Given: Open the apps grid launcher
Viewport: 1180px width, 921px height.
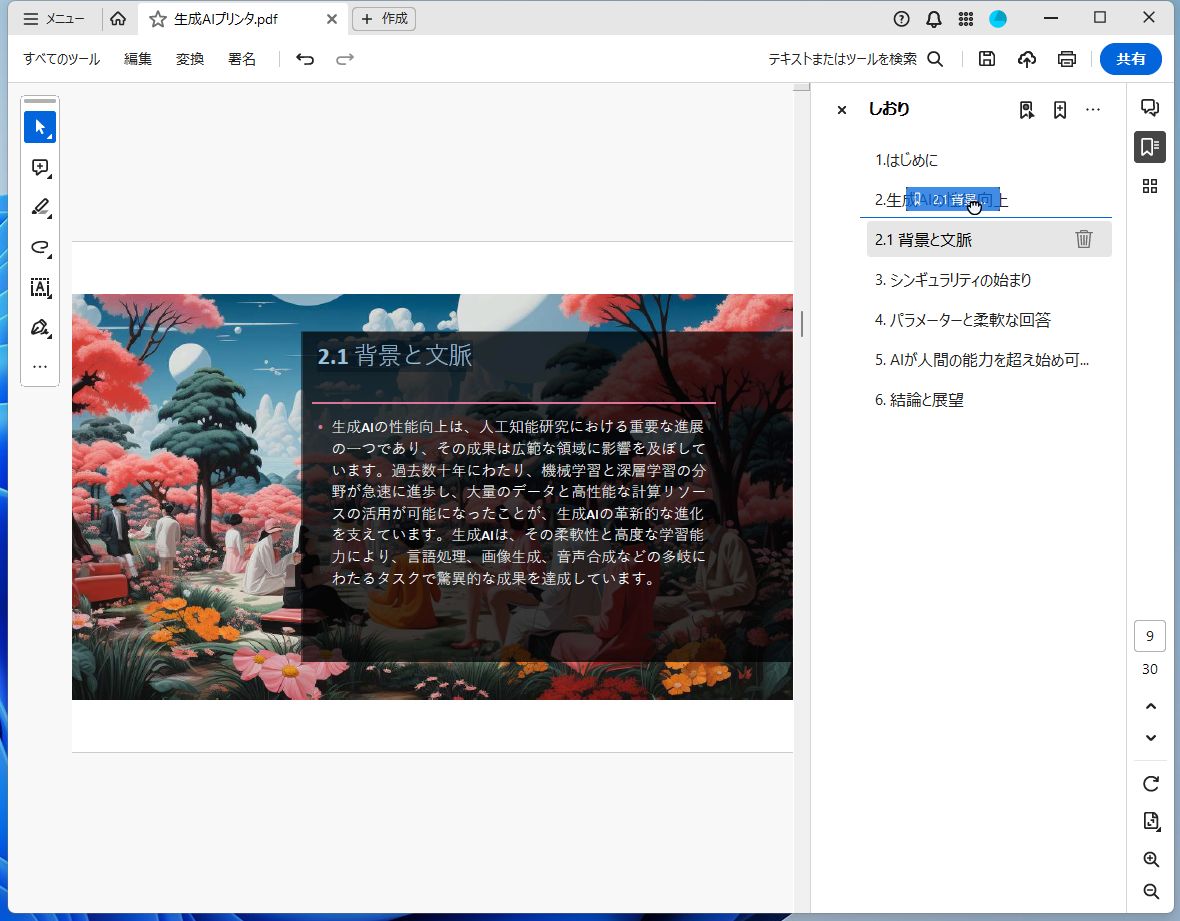Looking at the screenshot, I should (x=966, y=19).
